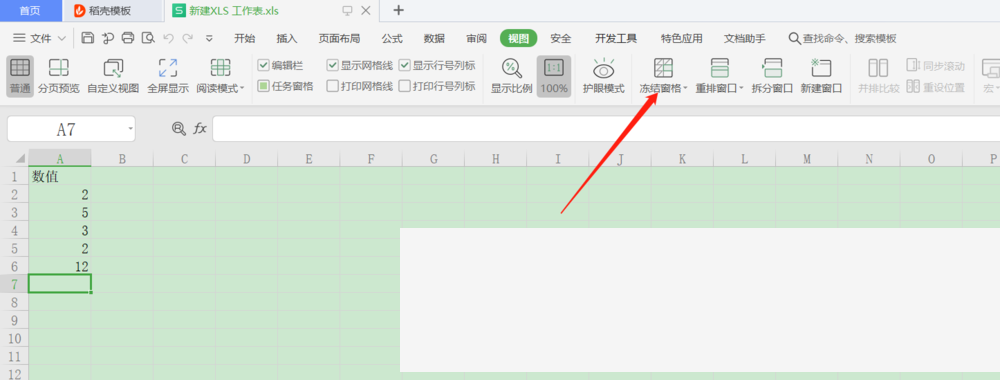Select column header A
Image resolution: width=1000 pixels, height=380 pixels.
[x=60, y=158]
